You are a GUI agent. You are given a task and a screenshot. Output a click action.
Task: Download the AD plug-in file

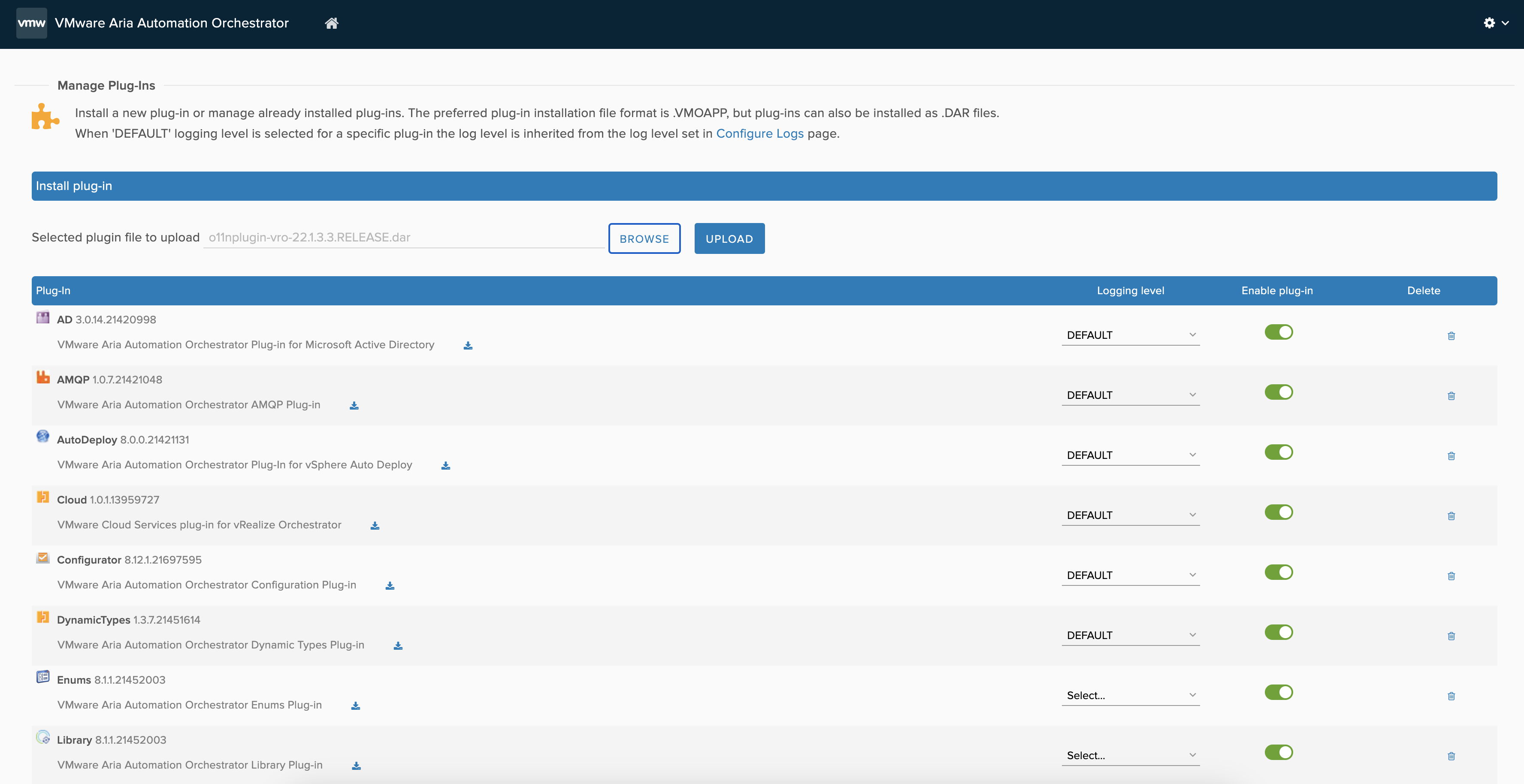click(x=468, y=345)
